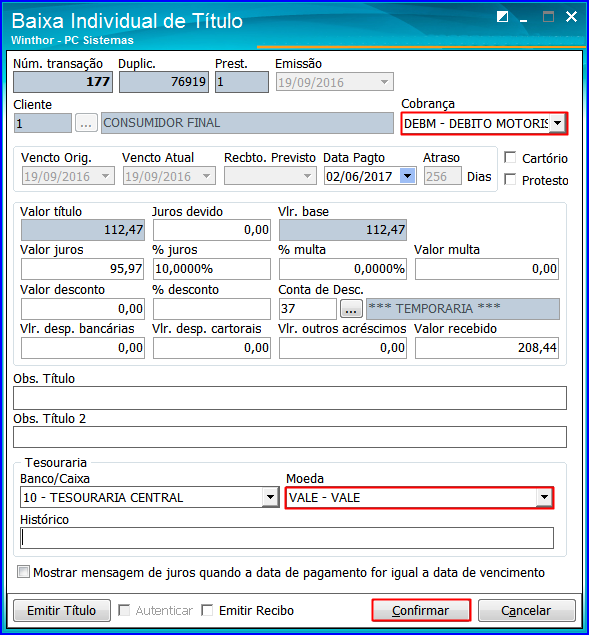Click the Núm. transação field
This screenshot has height=635, width=589.
pyautogui.click(x=63, y=82)
